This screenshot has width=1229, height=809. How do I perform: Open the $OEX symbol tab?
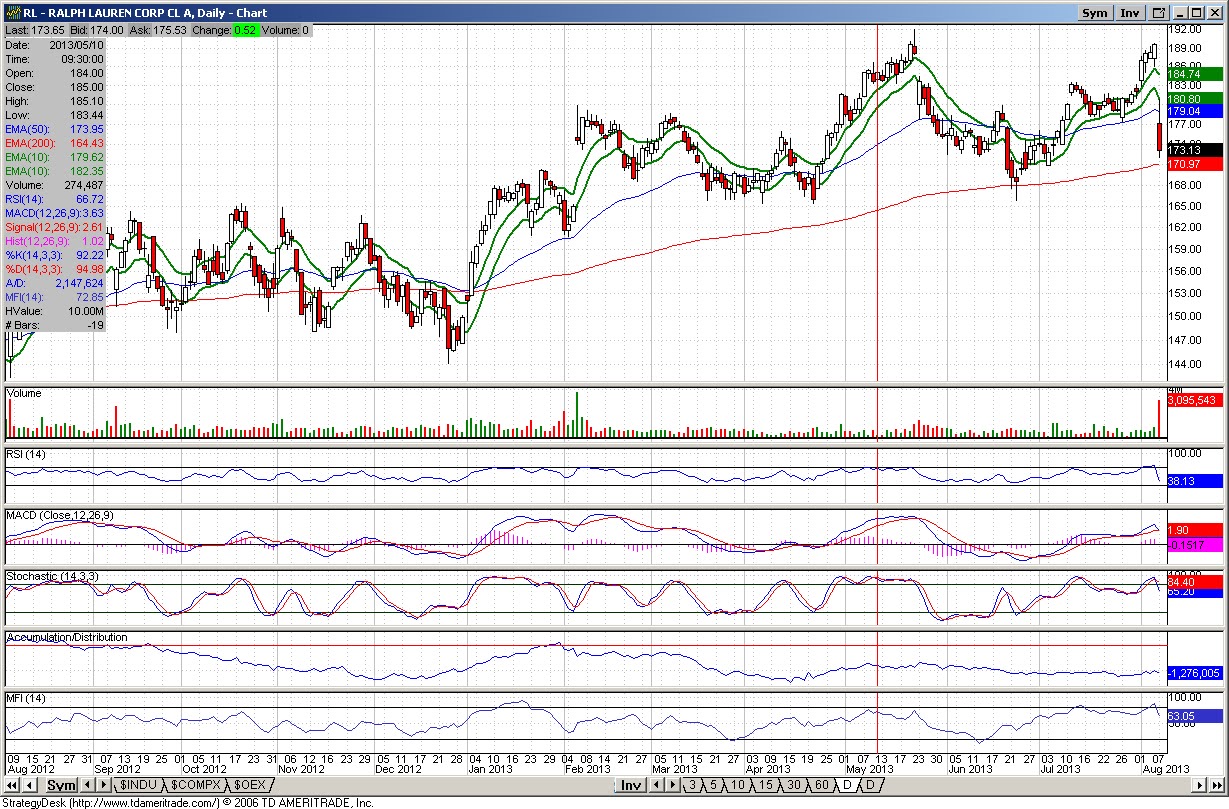(250, 785)
